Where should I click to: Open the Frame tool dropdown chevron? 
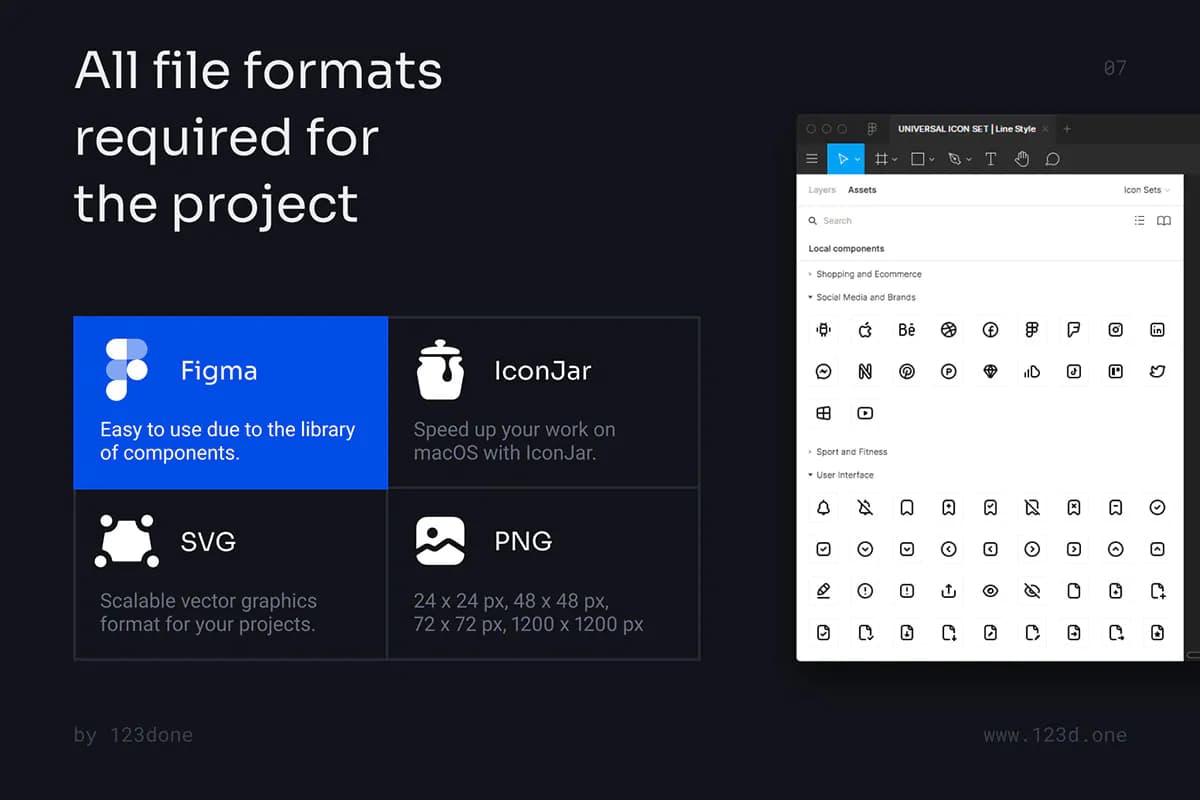(x=895, y=160)
